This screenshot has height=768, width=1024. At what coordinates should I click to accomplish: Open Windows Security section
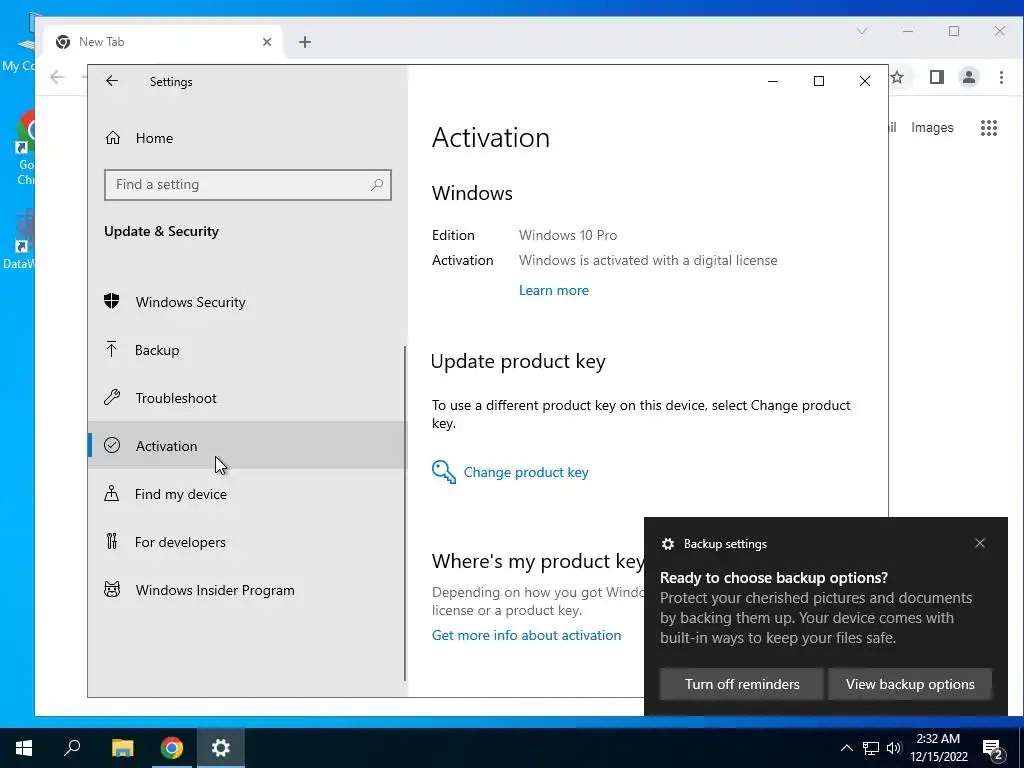247,302
